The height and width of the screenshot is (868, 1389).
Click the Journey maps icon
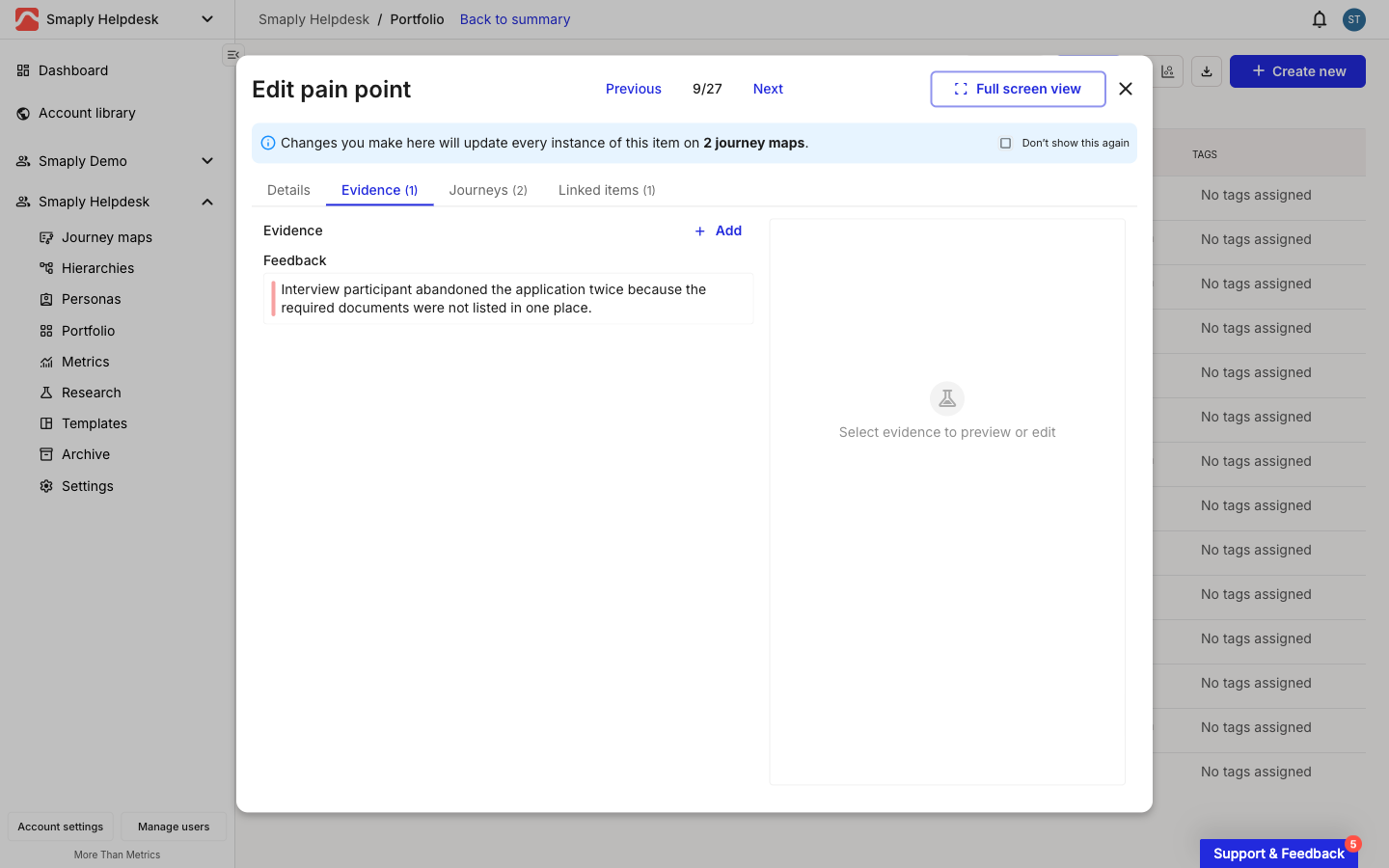click(x=46, y=237)
